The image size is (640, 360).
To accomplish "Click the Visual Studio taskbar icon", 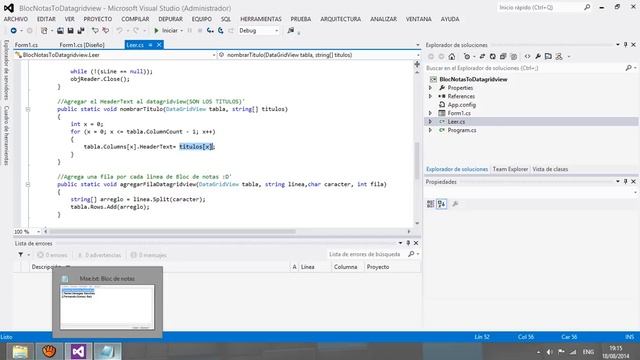I will pos(78,351).
